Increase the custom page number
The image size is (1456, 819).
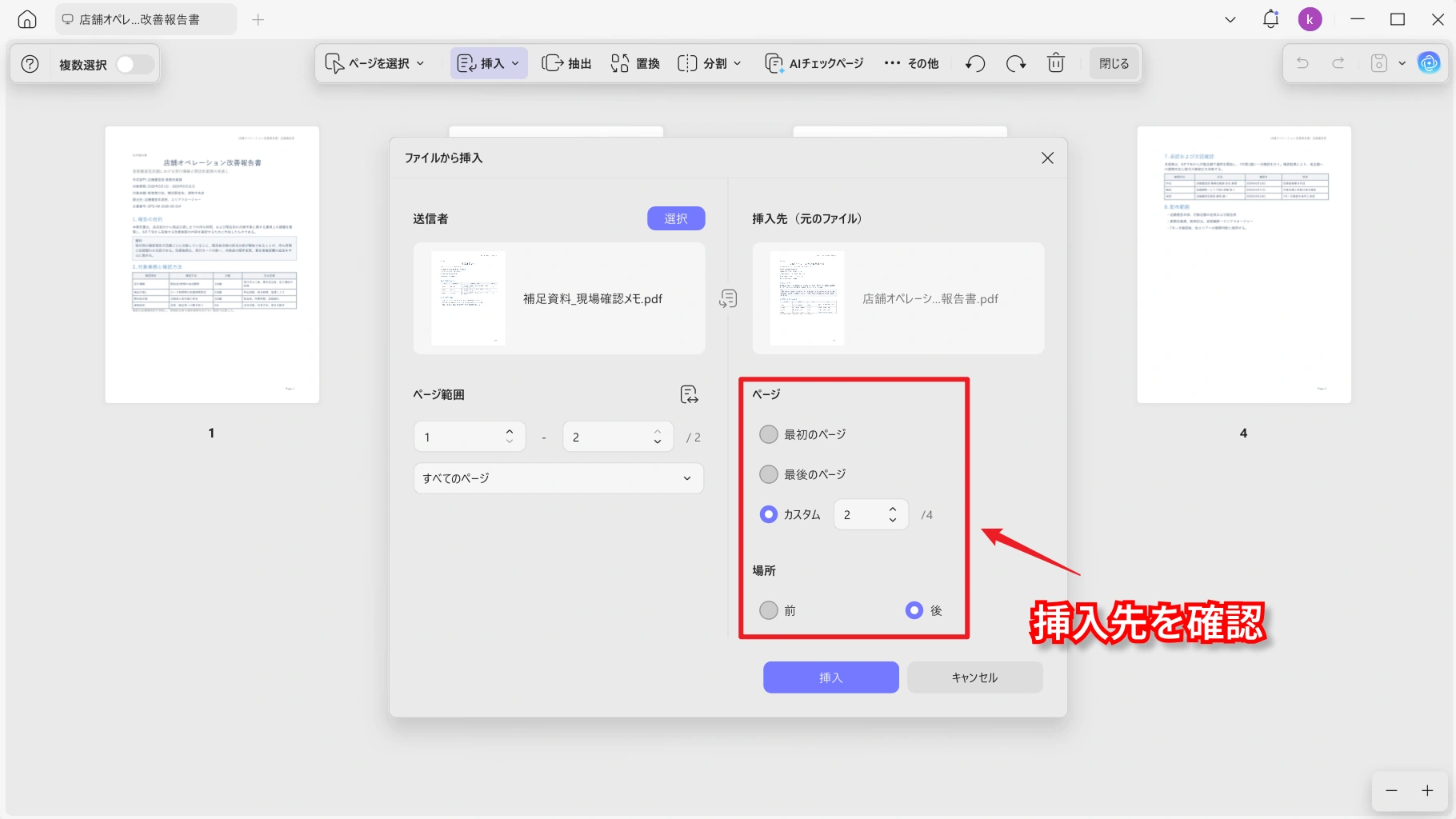(893, 509)
